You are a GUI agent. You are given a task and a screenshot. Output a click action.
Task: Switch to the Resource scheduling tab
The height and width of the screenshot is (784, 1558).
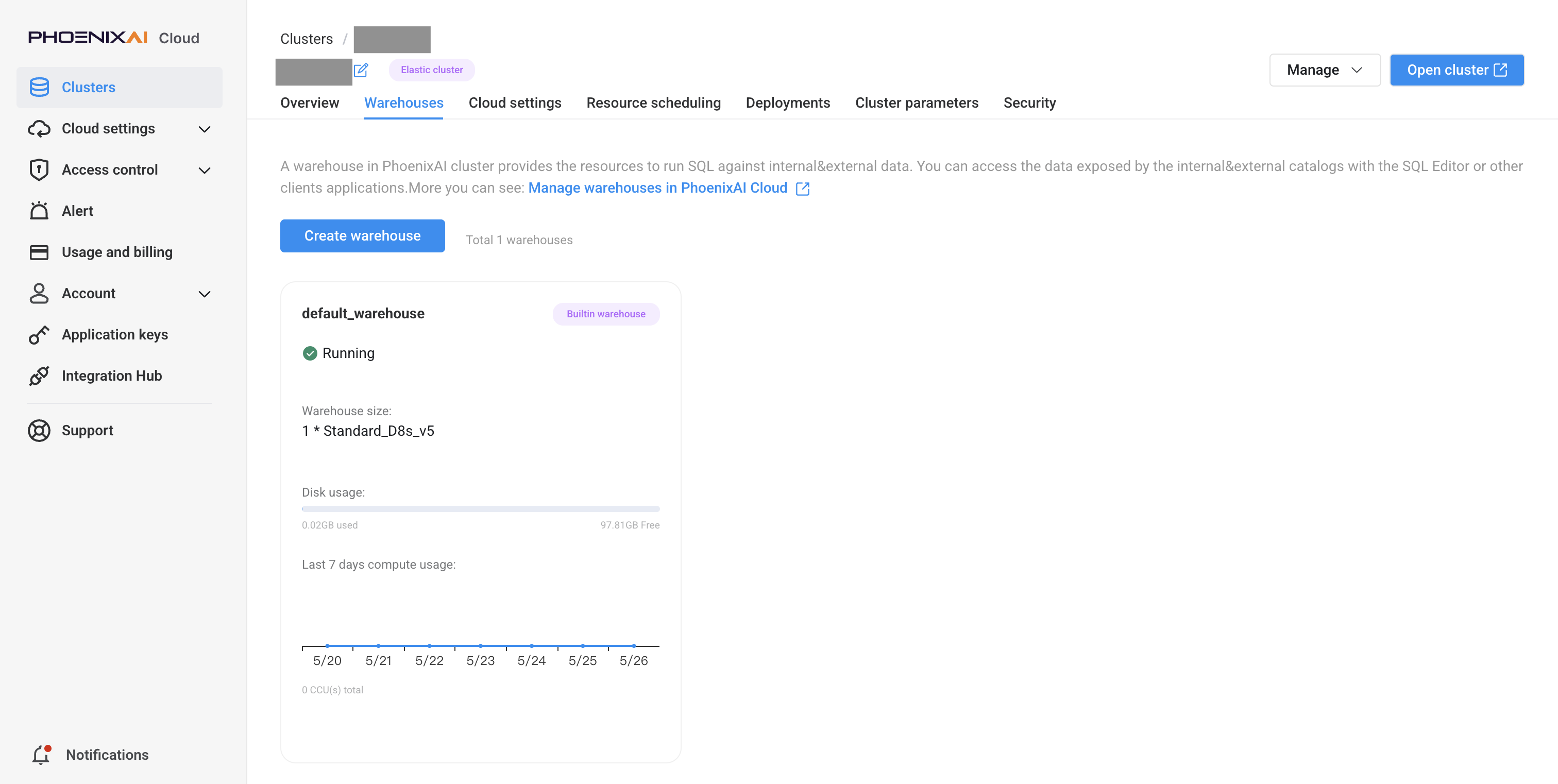tap(653, 103)
